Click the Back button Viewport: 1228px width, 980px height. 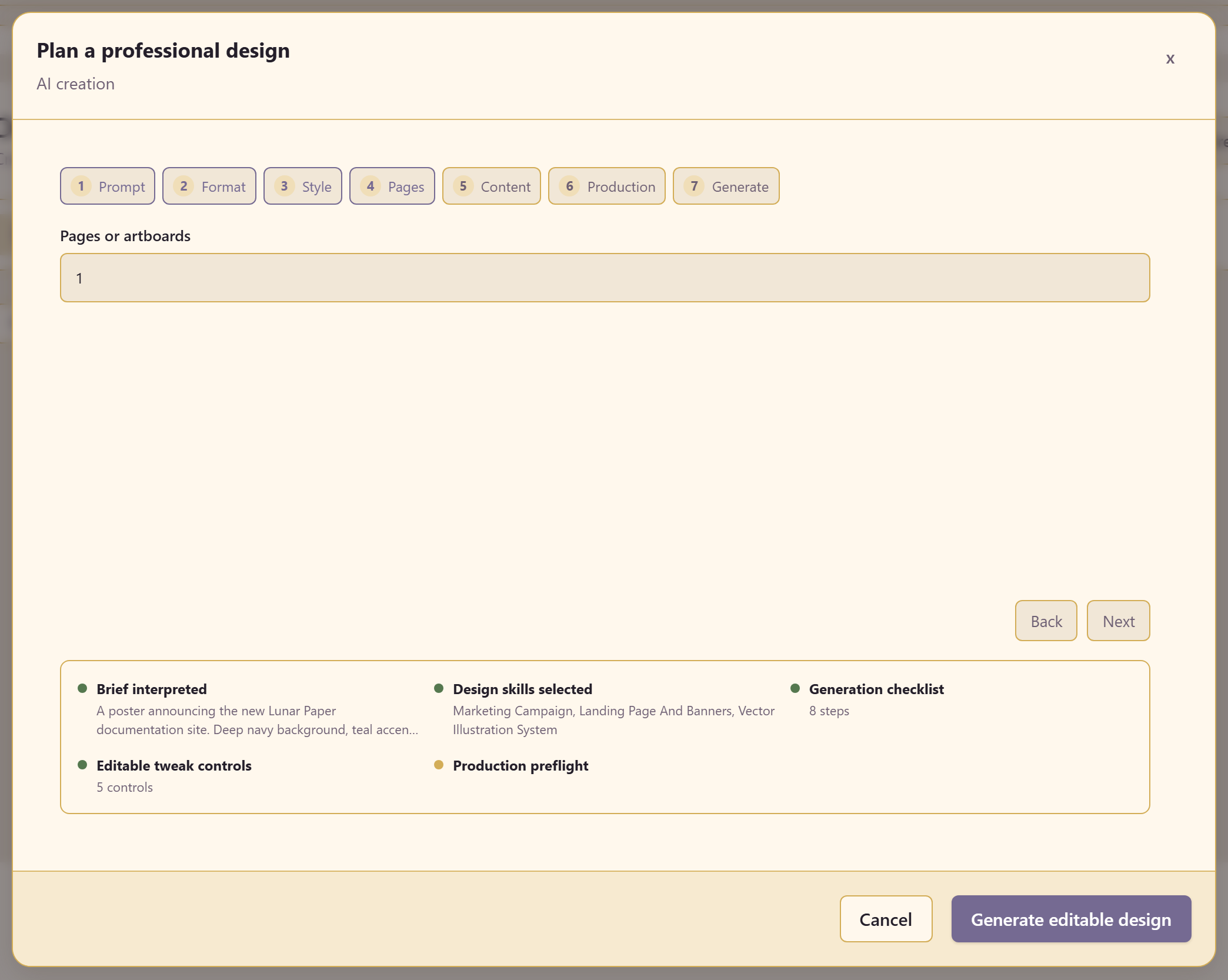click(x=1046, y=621)
